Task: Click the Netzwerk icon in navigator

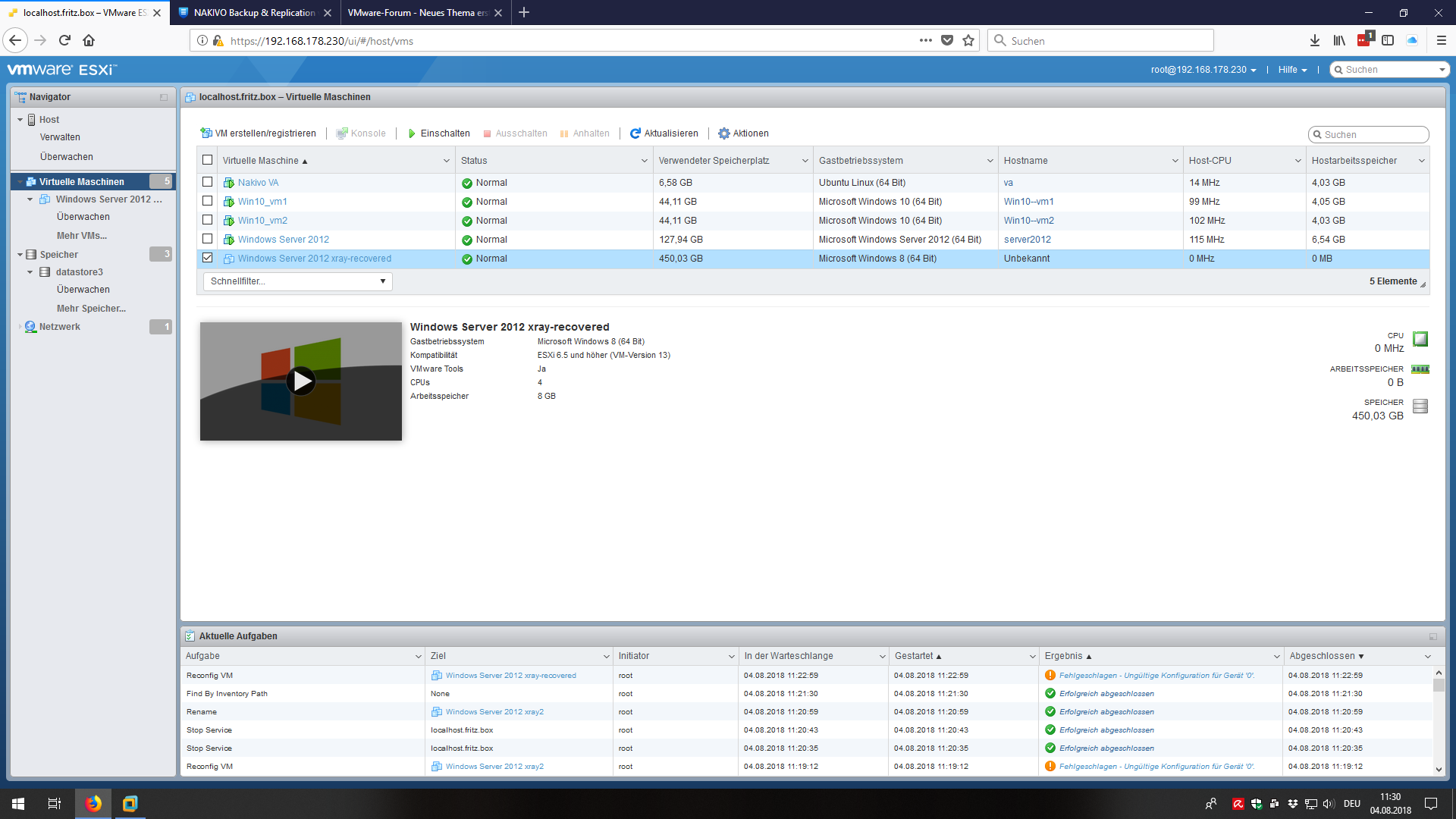Action: pos(30,327)
